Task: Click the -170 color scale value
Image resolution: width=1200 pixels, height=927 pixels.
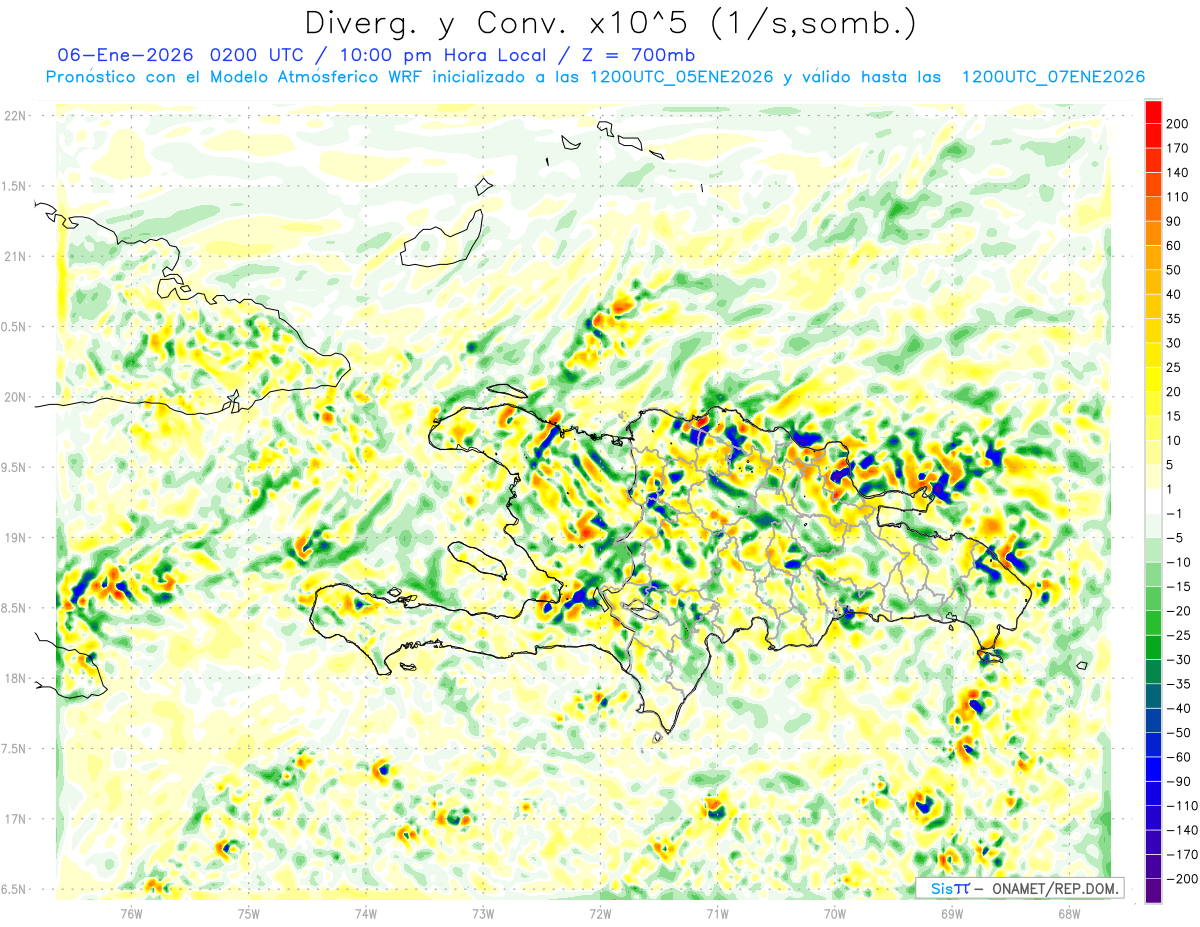Action: (1183, 854)
